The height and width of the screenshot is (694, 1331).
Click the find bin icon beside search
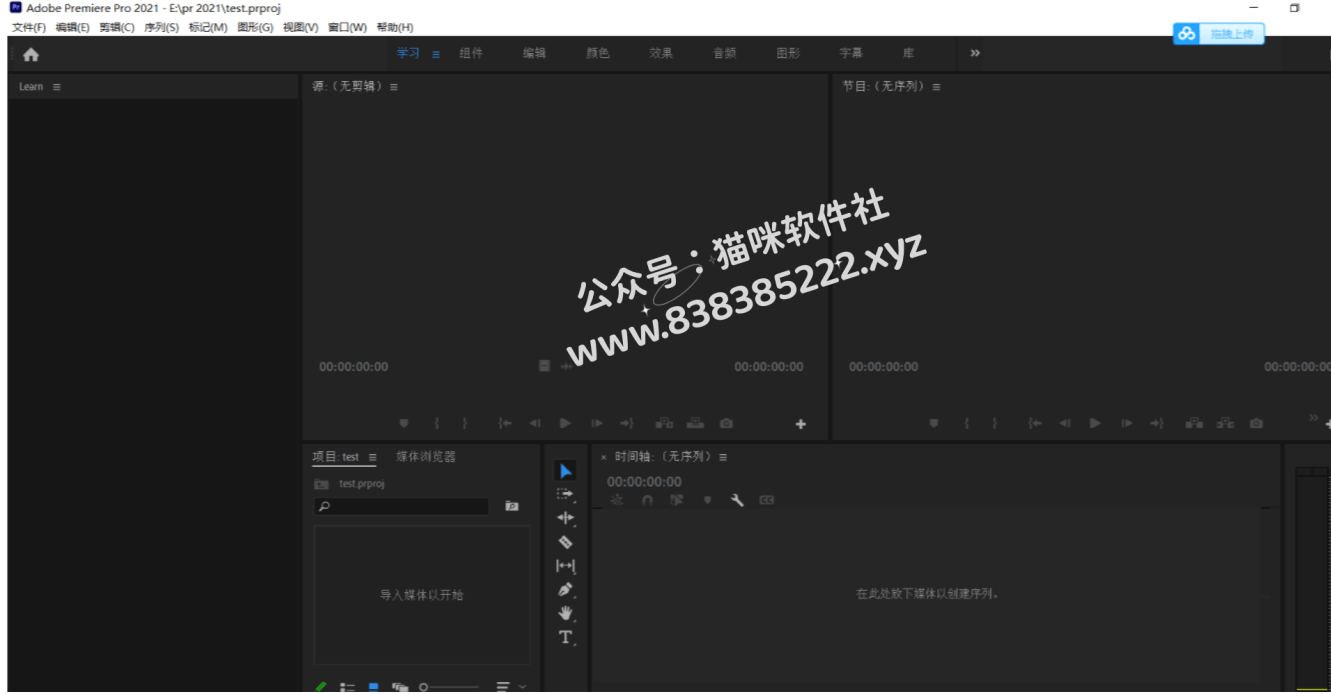tap(512, 506)
